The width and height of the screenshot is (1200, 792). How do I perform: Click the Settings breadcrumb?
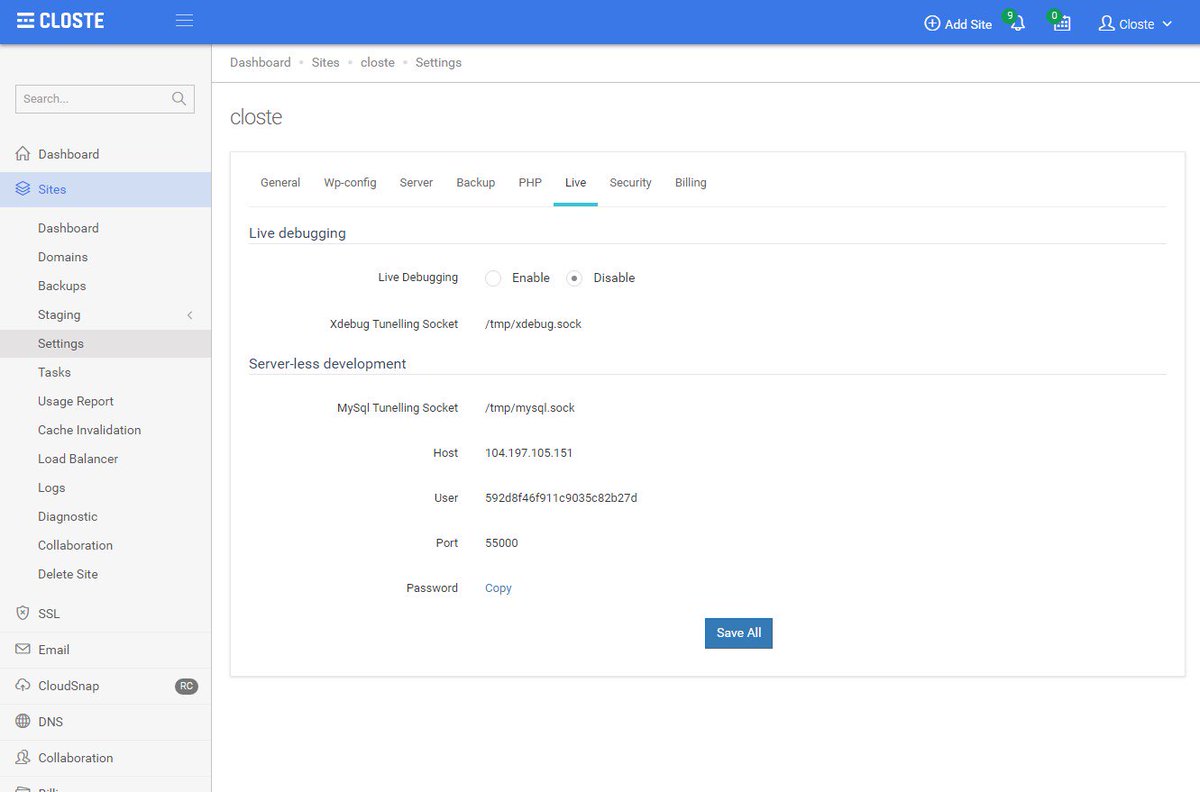(x=439, y=62)
